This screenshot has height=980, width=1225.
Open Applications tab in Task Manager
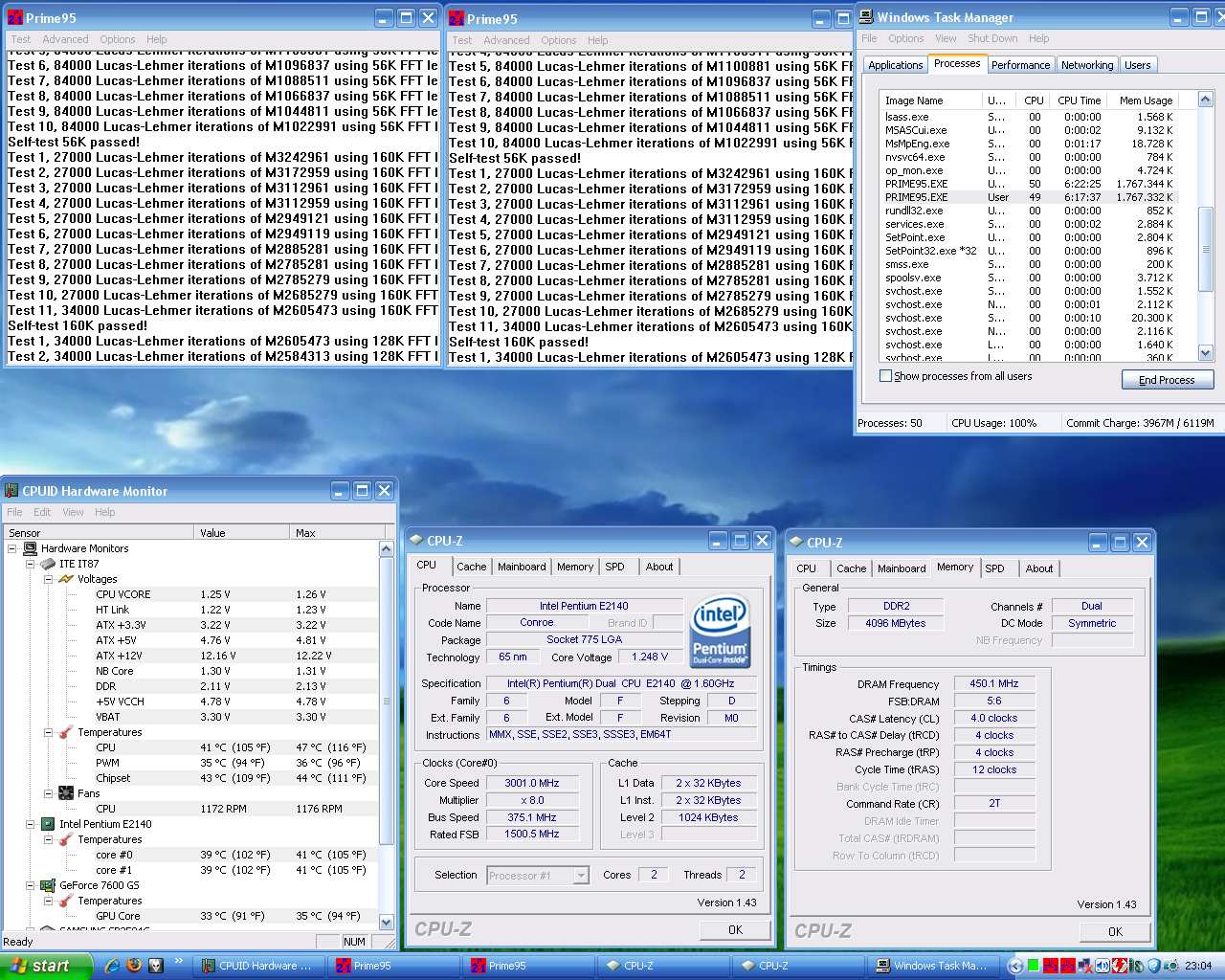tap(896, 65)
